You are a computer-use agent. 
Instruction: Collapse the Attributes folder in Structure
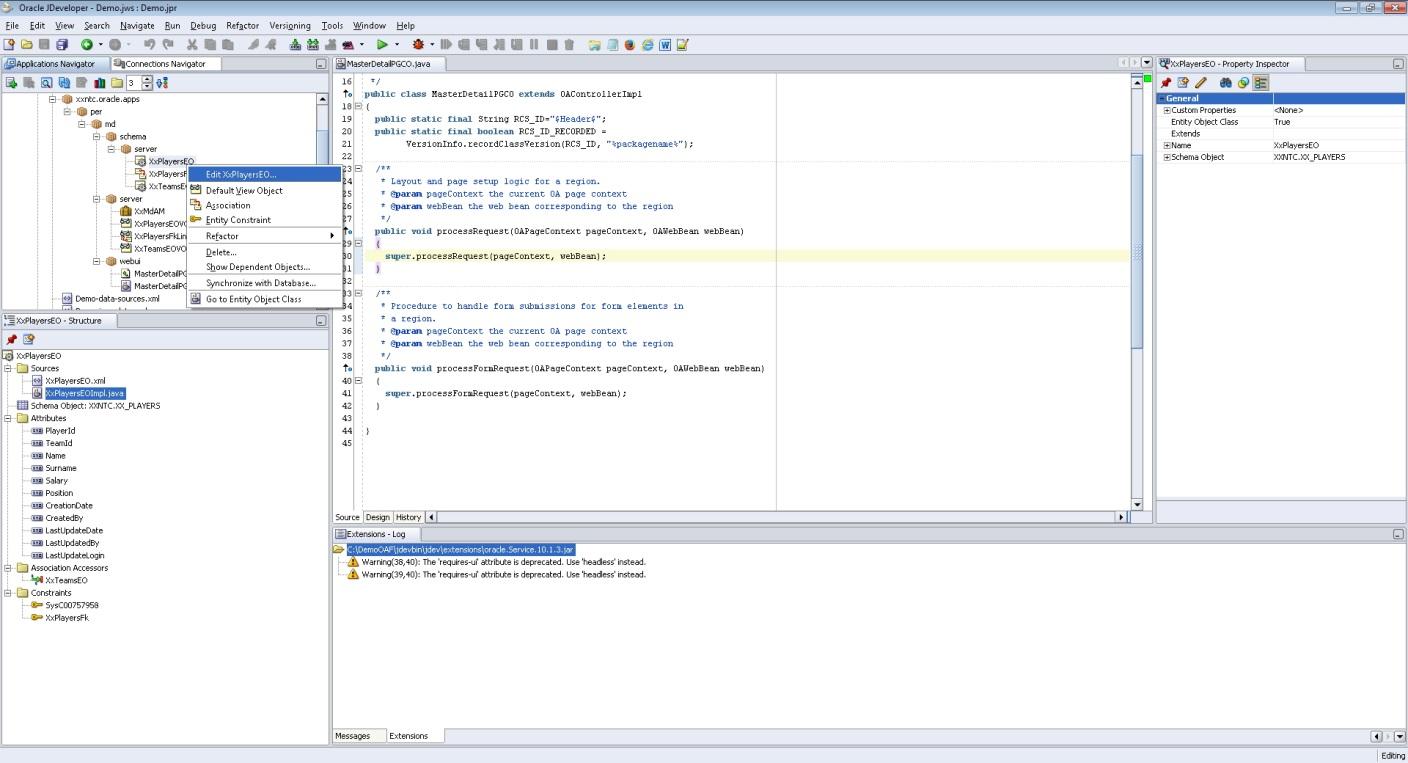8,418
